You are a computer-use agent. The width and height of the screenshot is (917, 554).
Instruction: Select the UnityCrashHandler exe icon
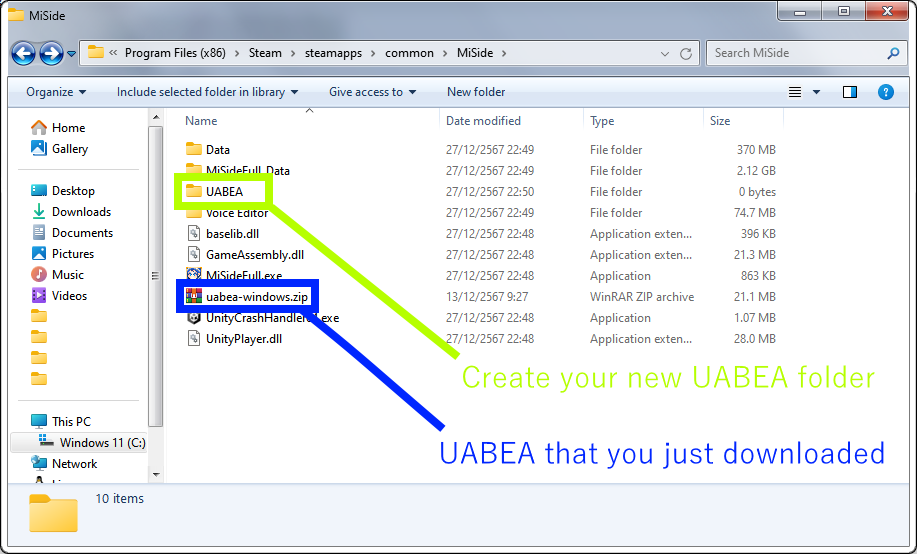click(x=194, y=318)
